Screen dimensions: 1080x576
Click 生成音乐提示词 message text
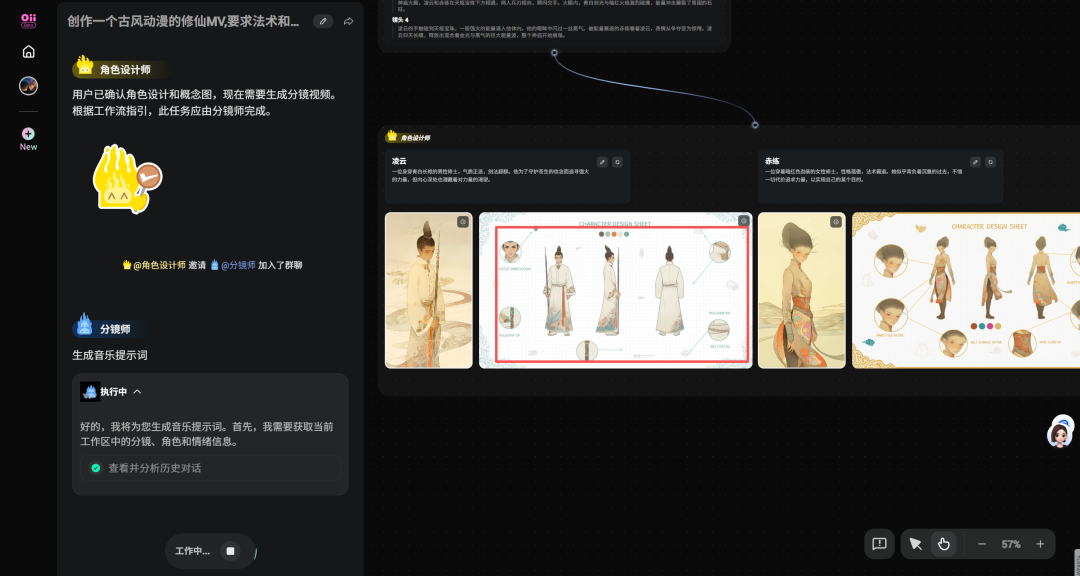110,355
